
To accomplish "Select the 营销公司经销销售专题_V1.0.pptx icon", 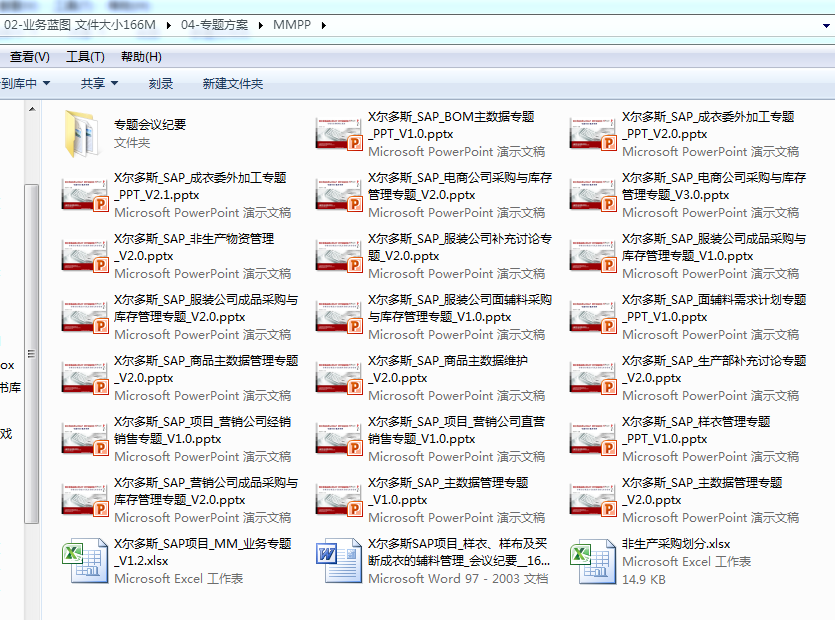I will (x=85, y=439).
